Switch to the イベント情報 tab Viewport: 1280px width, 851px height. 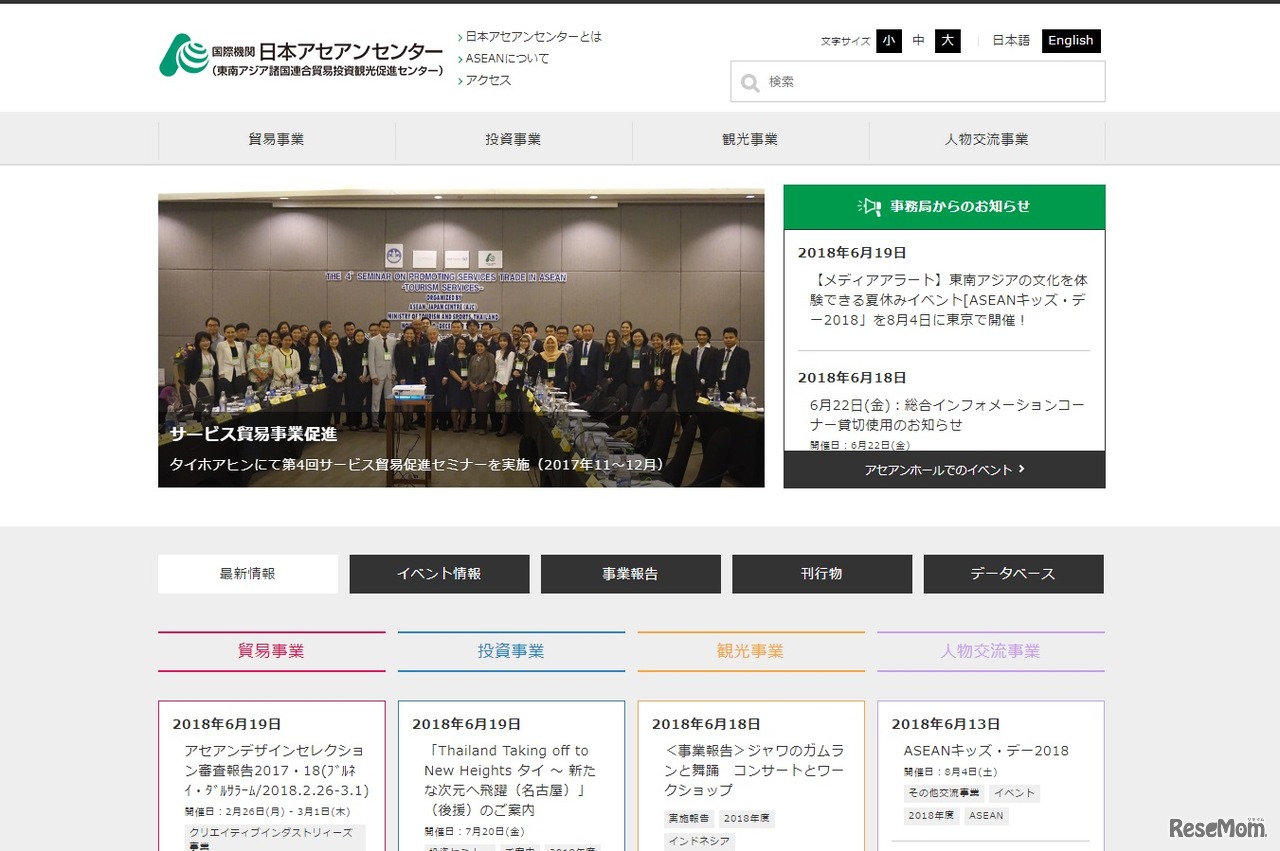click(439, 573)
